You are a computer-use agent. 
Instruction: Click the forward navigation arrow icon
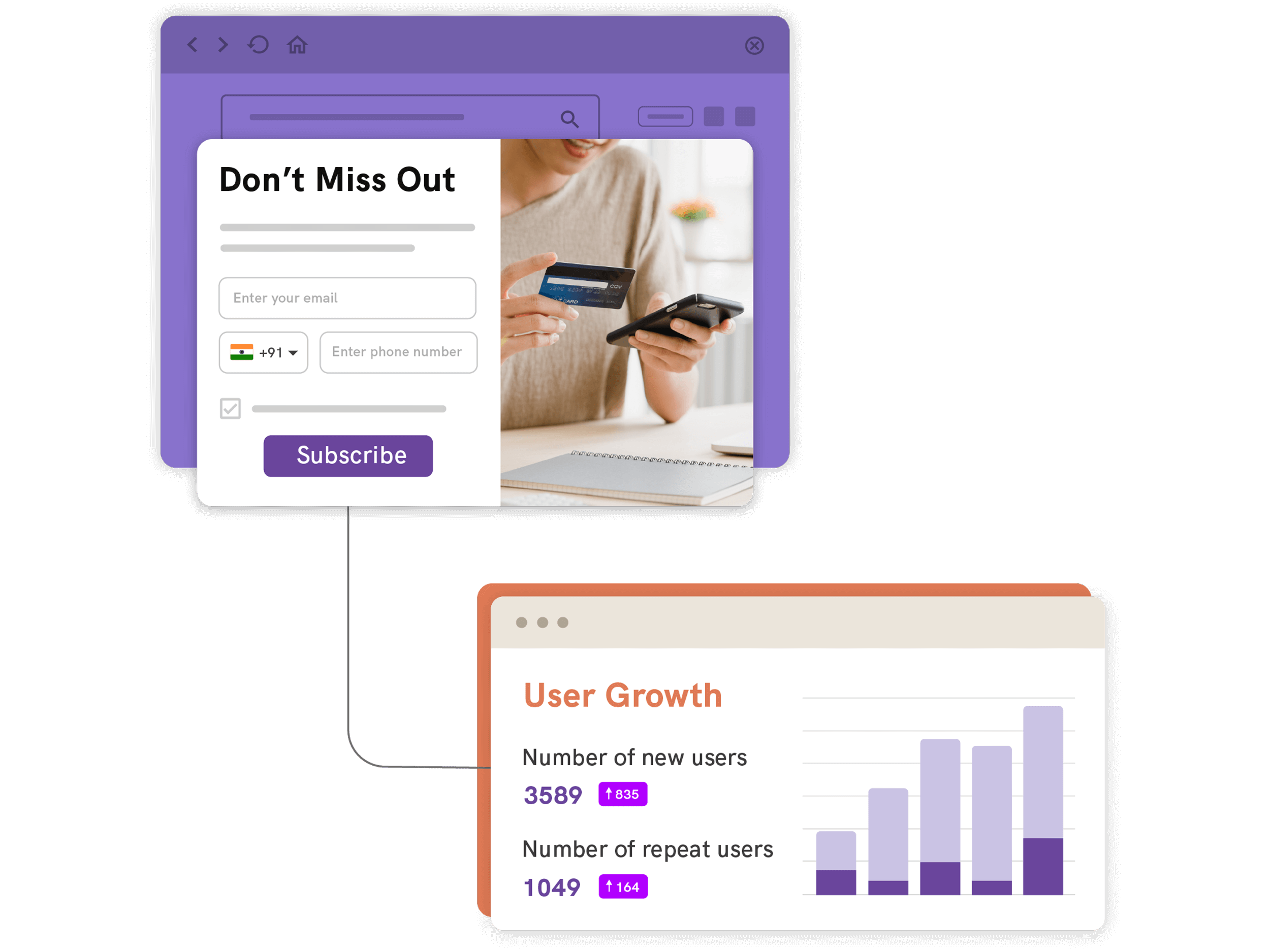click(x=222, y=47)
